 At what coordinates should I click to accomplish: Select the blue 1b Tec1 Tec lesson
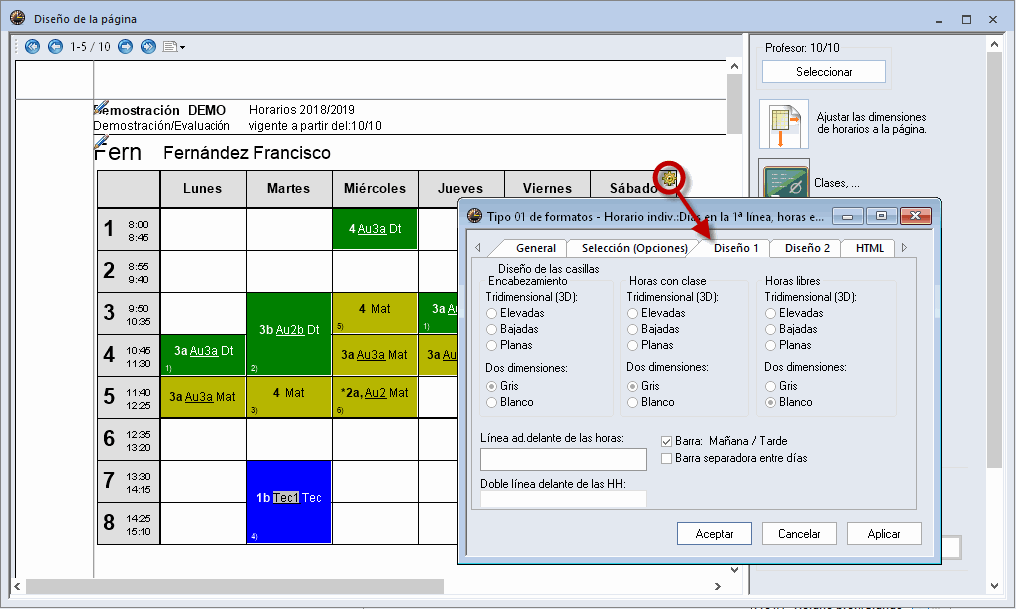click(x=289, y=501)
